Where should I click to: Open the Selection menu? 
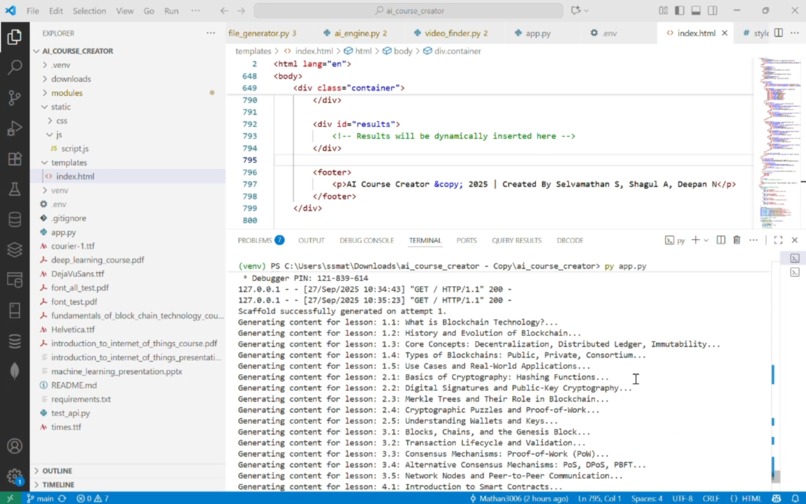coord(89,11)
